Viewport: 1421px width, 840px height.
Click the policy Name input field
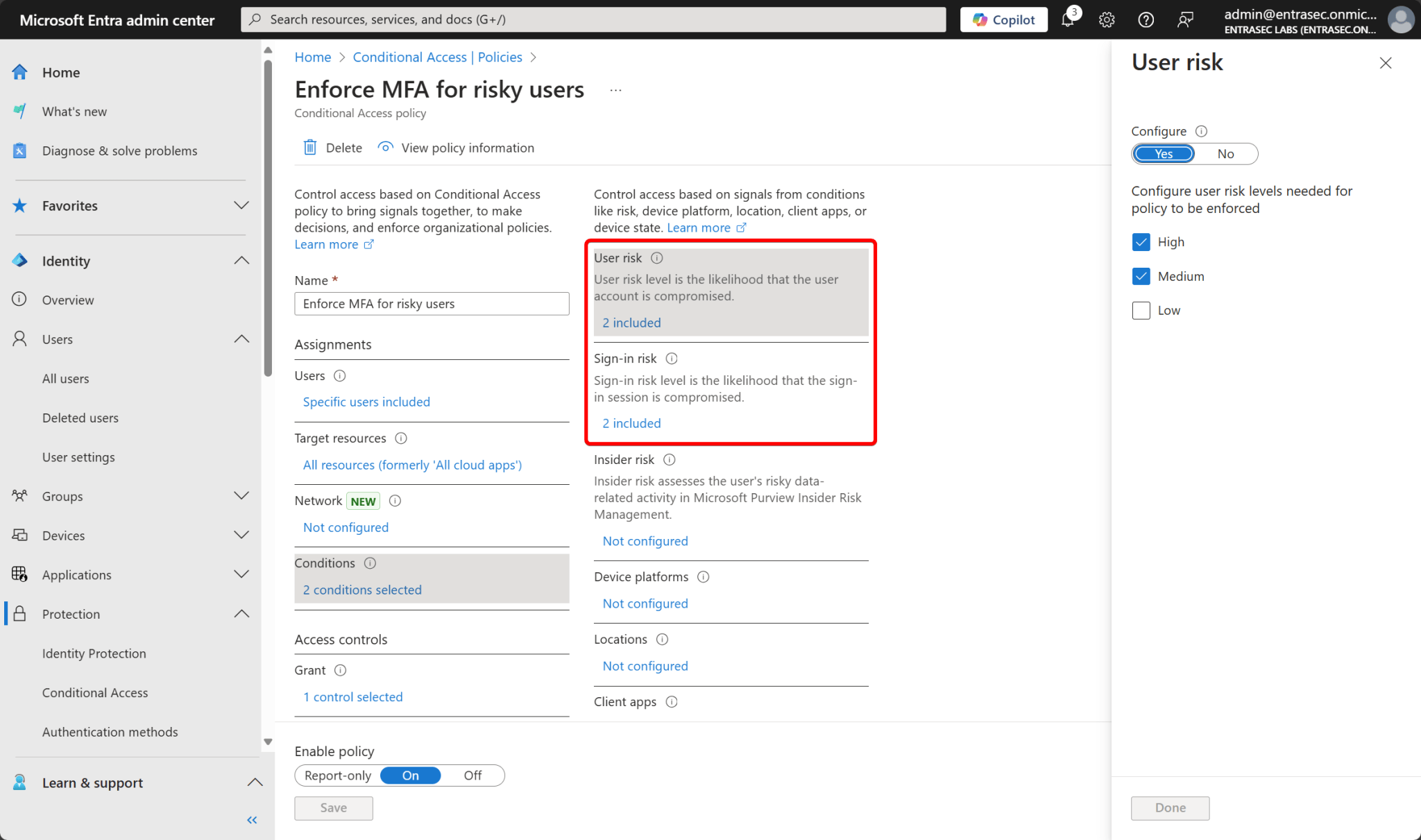pyautogui.click(x=432, y=304)
